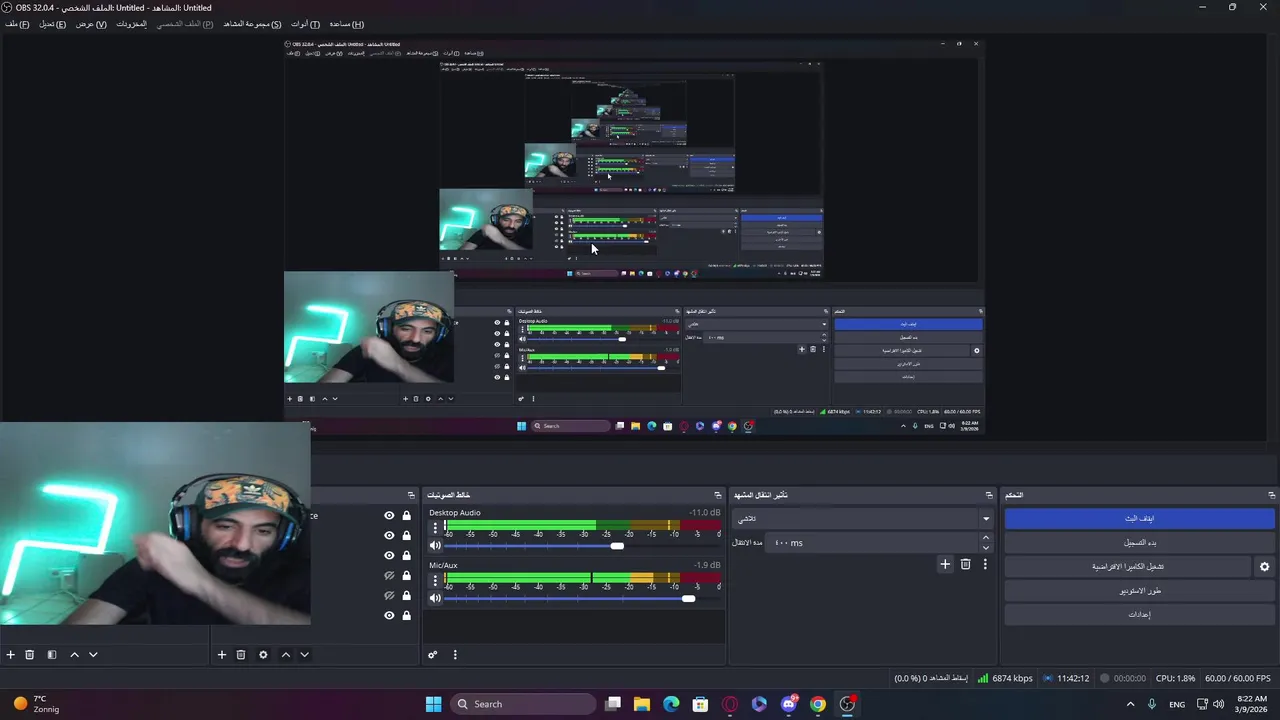The image size is (1280, 720).
Task: Select the webcam image in the preview canvas
Action: click(x=155, y=523)
